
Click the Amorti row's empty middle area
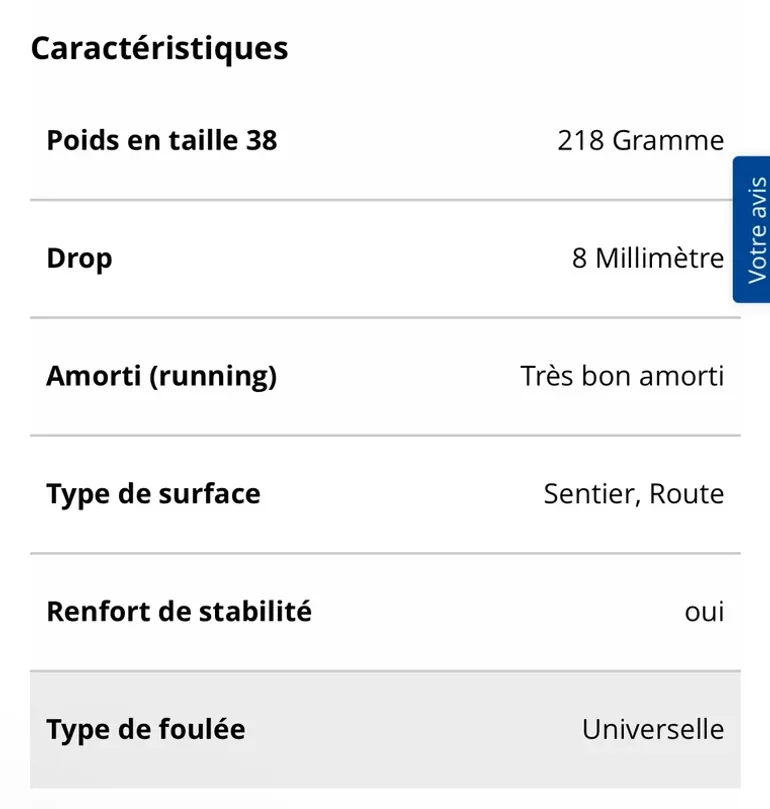point(398,376)
